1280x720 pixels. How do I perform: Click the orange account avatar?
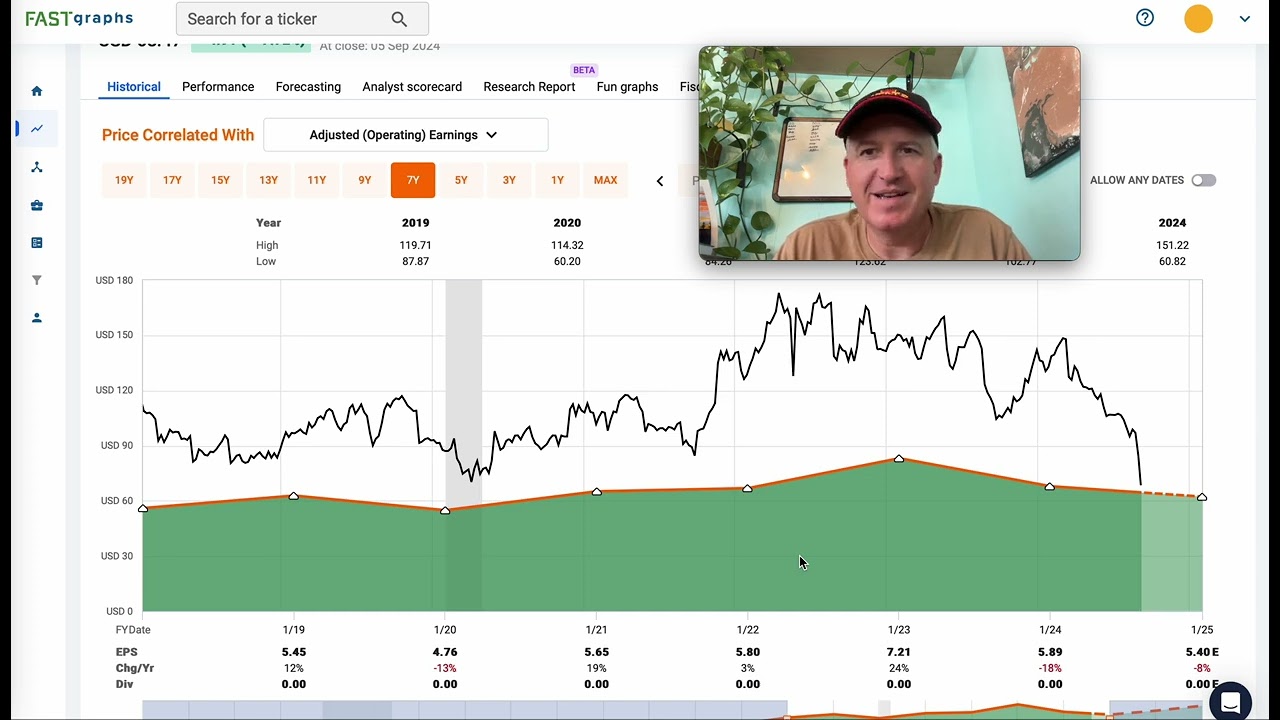click(x=1198, y=18)
